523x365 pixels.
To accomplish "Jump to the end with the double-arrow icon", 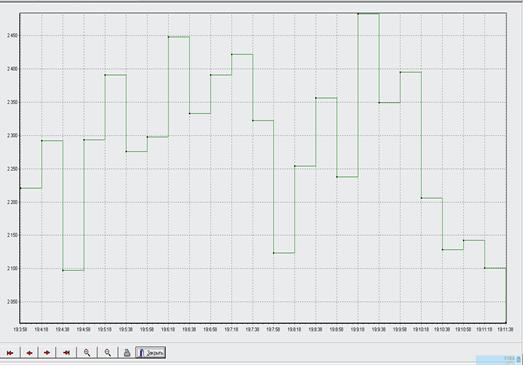I will [66, 353].
